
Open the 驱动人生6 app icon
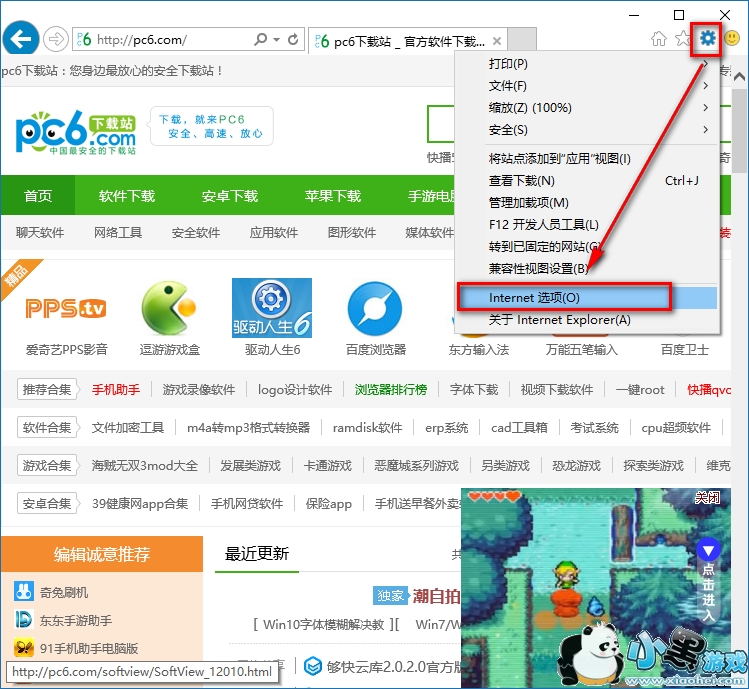click(x=272, y=308)
